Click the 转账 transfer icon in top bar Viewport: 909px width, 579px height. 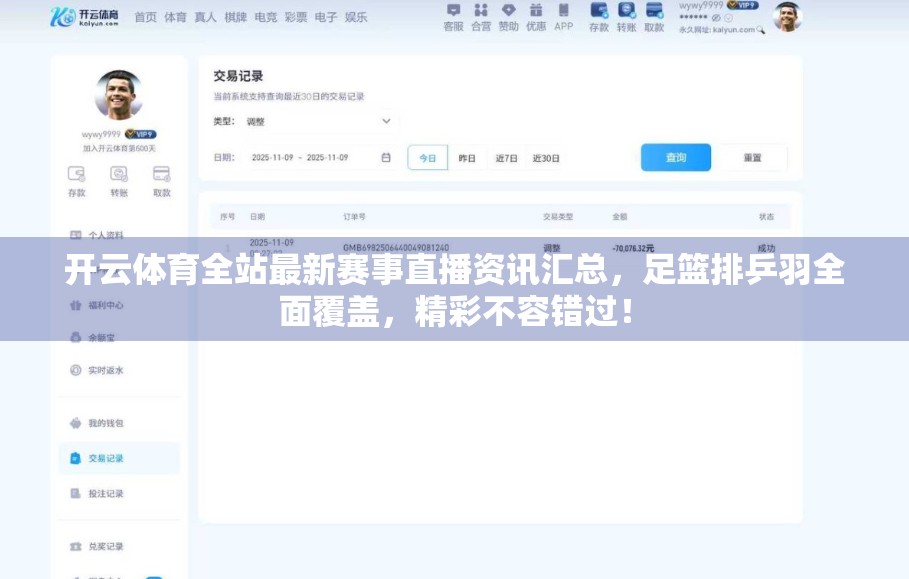[625, 18]
